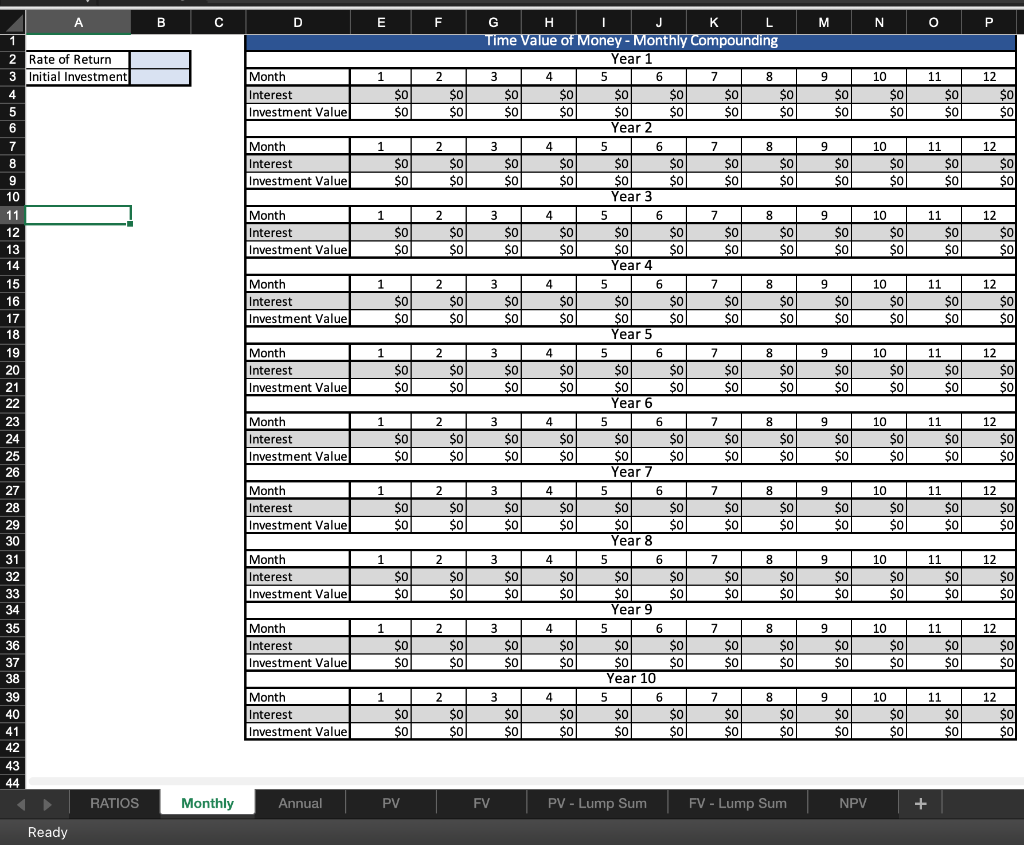
Task: Select column P header
Action: [989, 23]
